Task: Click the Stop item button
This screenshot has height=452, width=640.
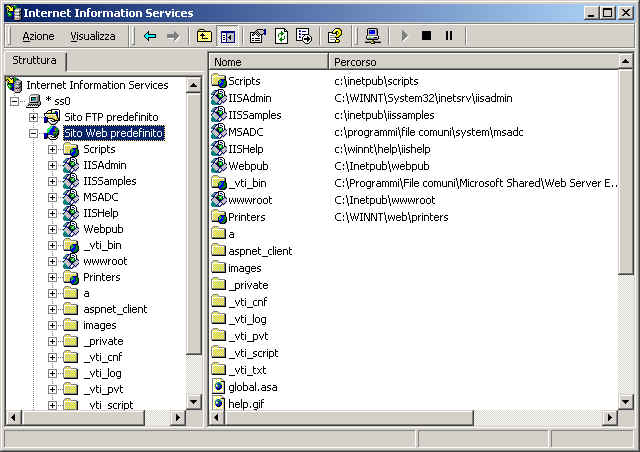Action: [x=427, y=36]
